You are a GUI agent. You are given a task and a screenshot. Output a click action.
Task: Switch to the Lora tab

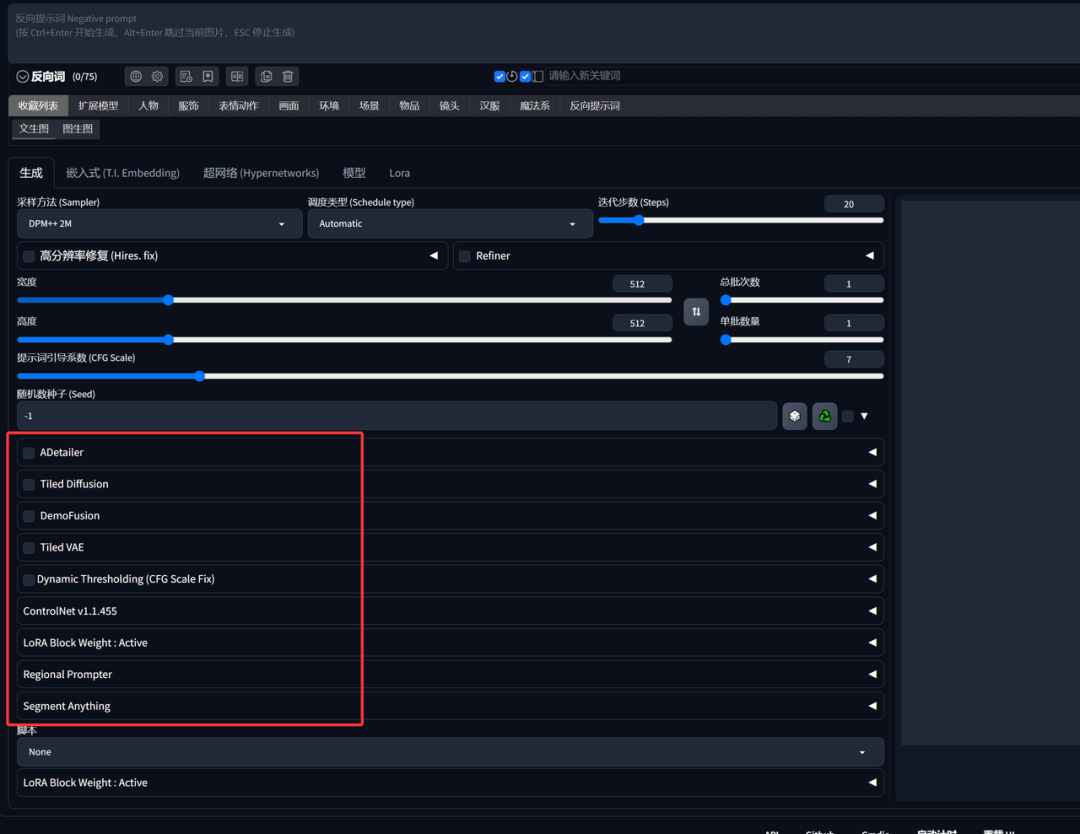pyautogui.click(x=399, y=173)
